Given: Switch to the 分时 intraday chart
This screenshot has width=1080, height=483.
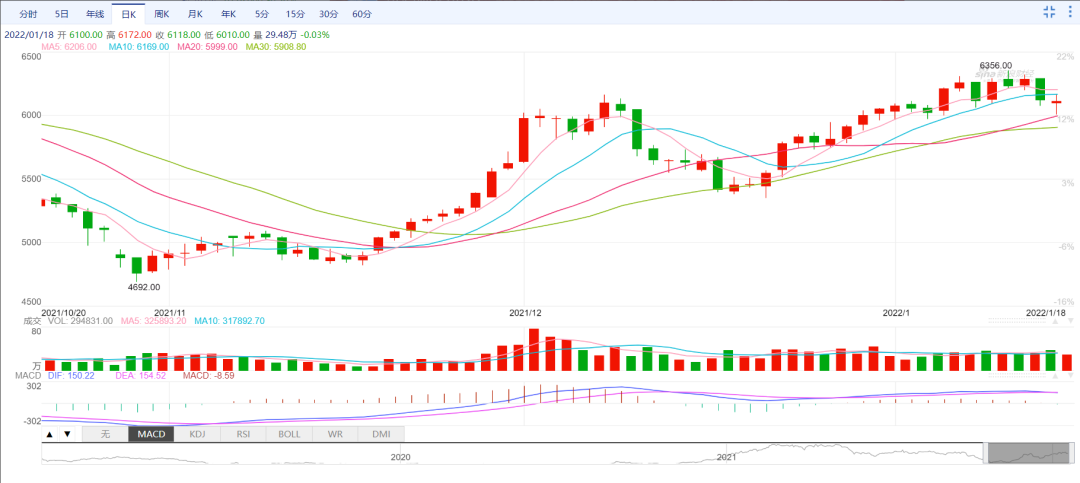Looking at the screenshot, I should tap(29, 14).
